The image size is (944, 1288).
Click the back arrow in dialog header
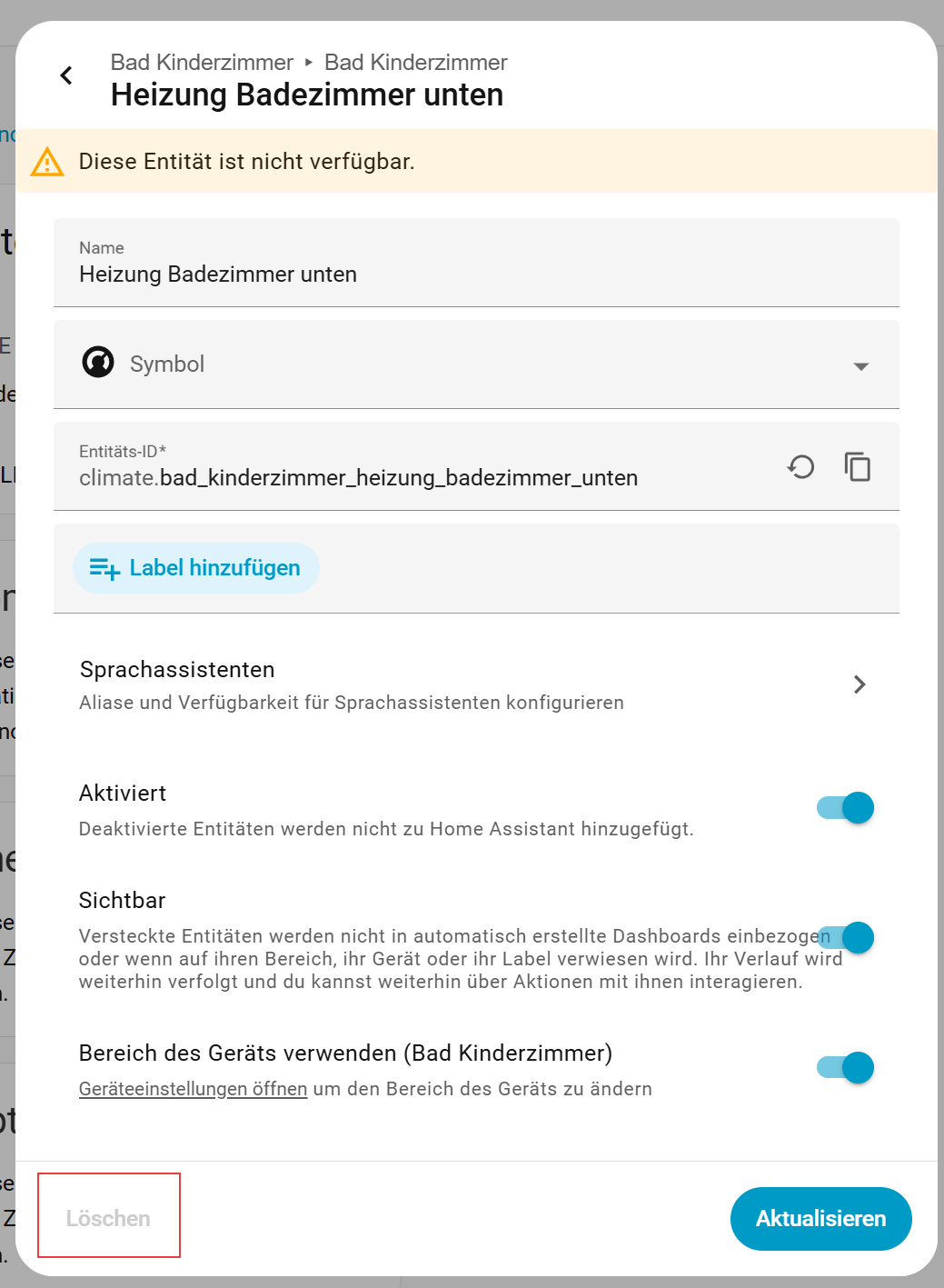pyautogui.click(x=66, y=75)
